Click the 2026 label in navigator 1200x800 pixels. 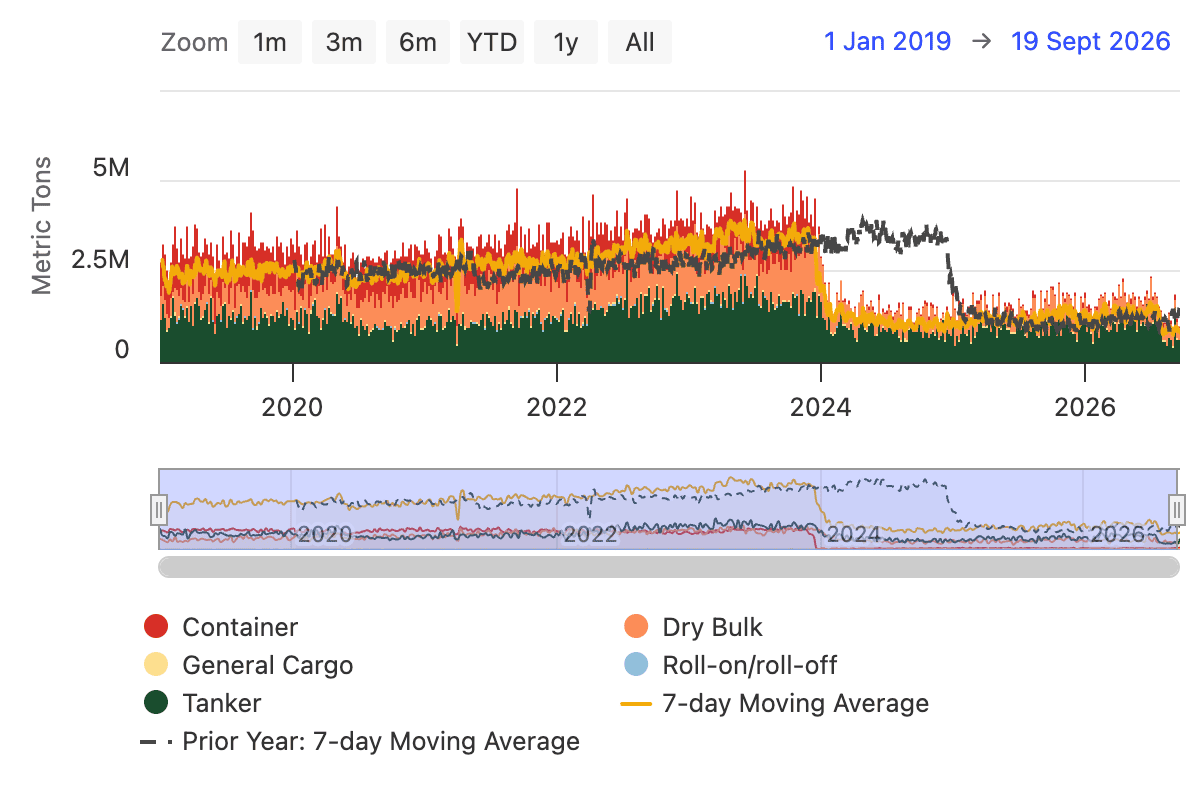tap(1117, 534)
